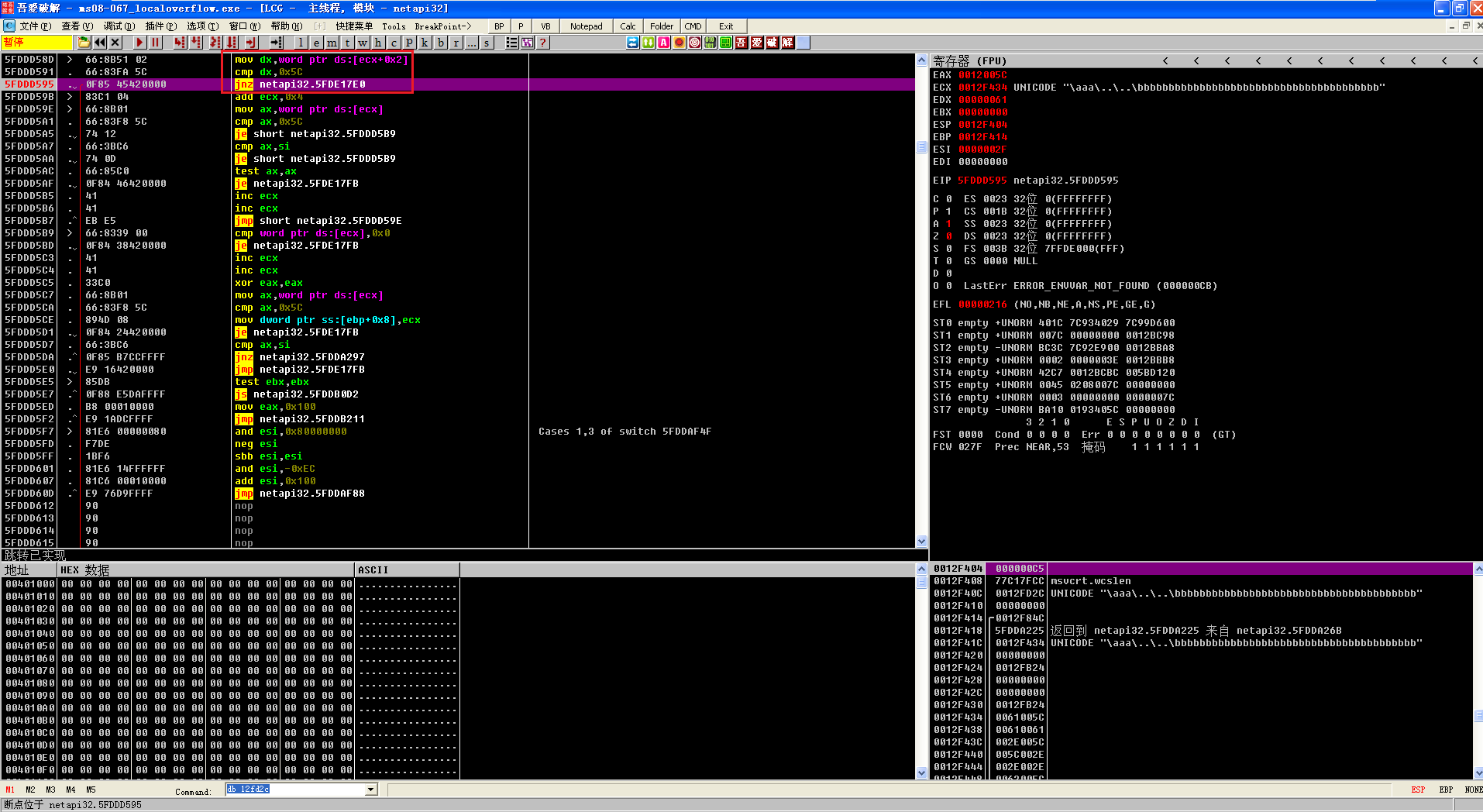The height and width of the screenshot is (812, 1483).
Task: Open the Source window with the 's' button
Action: pos(487,43)
